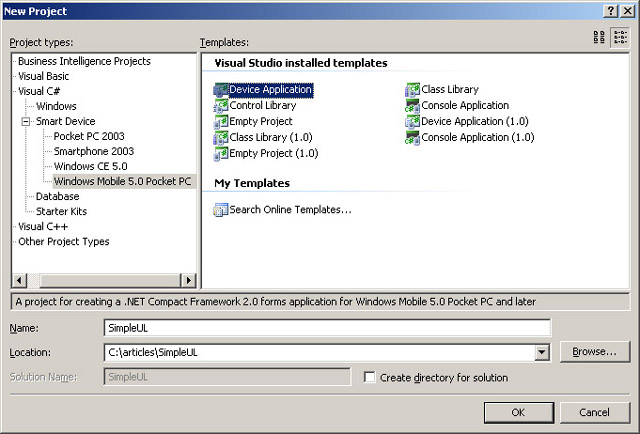Select Pocket PC 2003 project type
The width and height of the screenshot is (640, 434).
click(x=89, y=136)
